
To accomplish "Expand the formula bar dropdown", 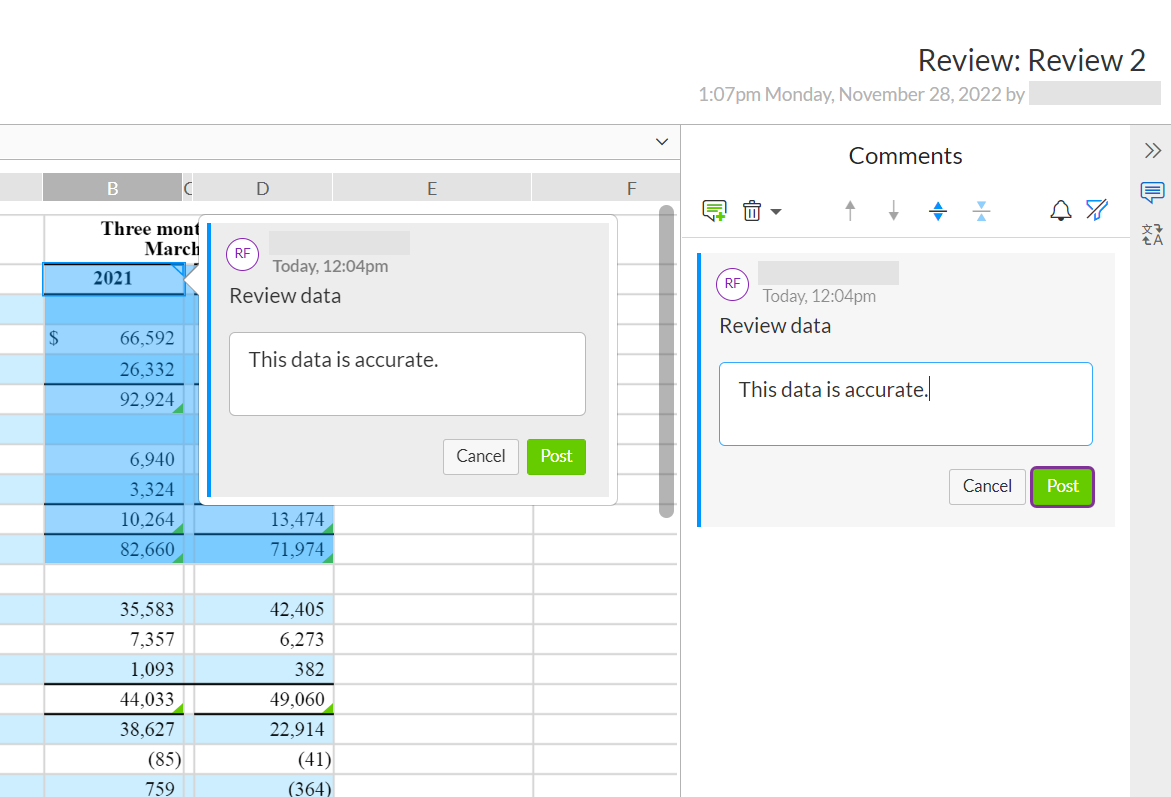I will (661, 142).
